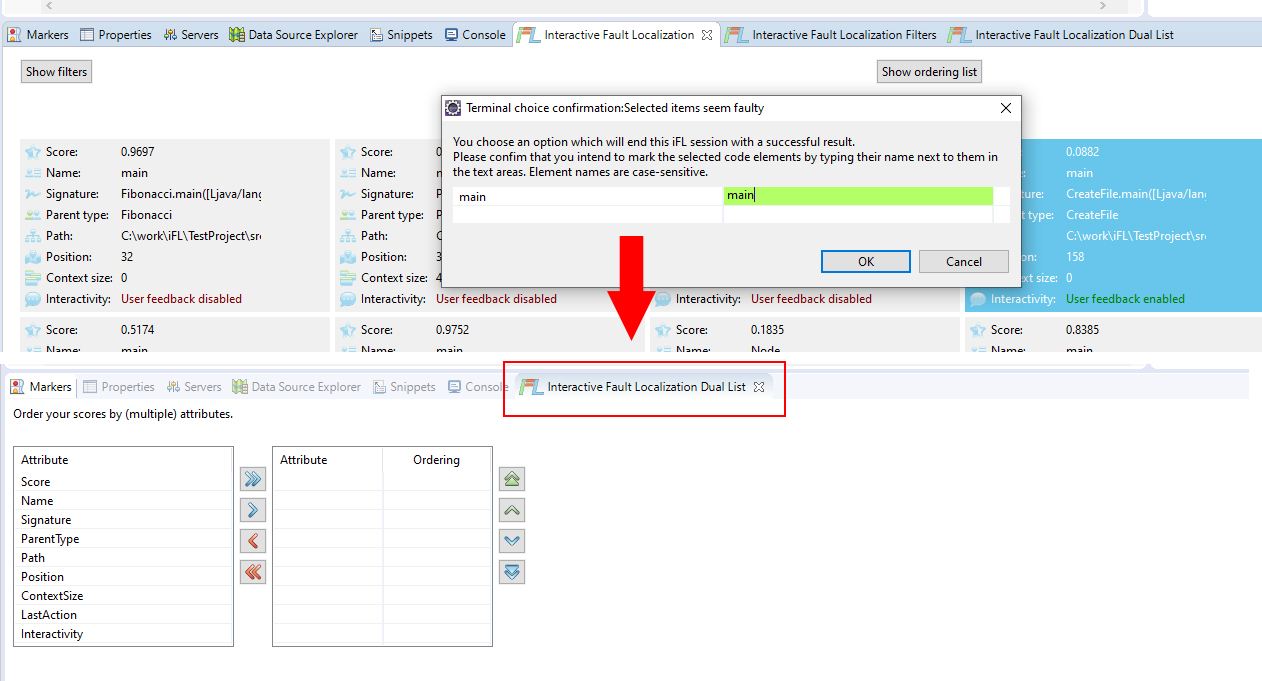Image resolution: width=1262 pixels, height=681 pixels.
Task: Click Data Source Explorer icon in upper tab bar
Action: tap(237, 35)
